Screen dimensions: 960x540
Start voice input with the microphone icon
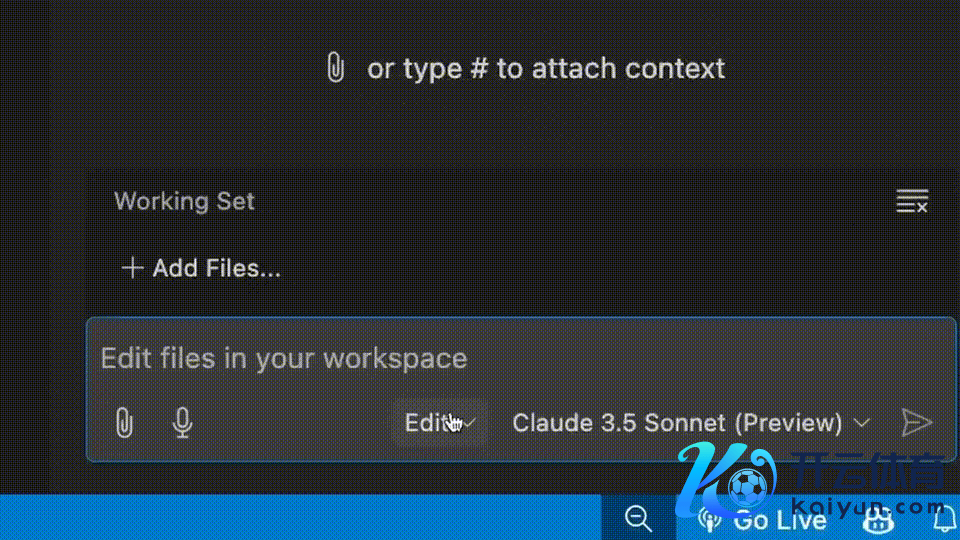point(181,423)
